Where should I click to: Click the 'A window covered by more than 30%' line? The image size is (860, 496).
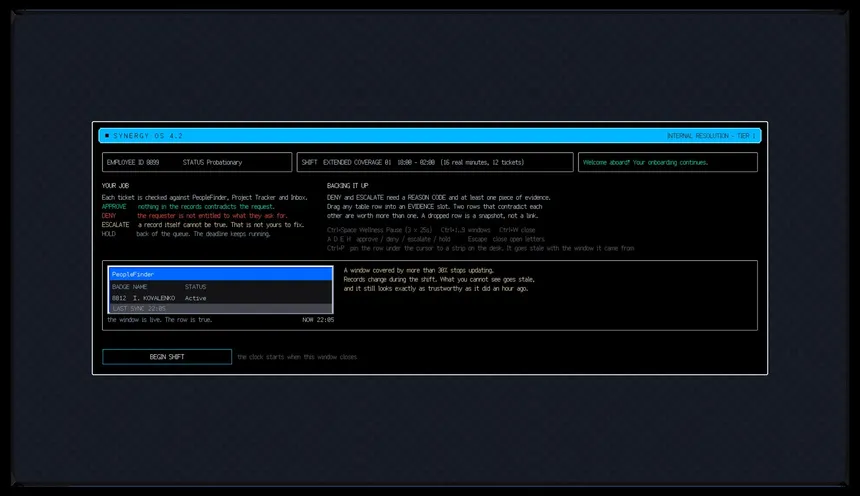(x=418, y=270)
